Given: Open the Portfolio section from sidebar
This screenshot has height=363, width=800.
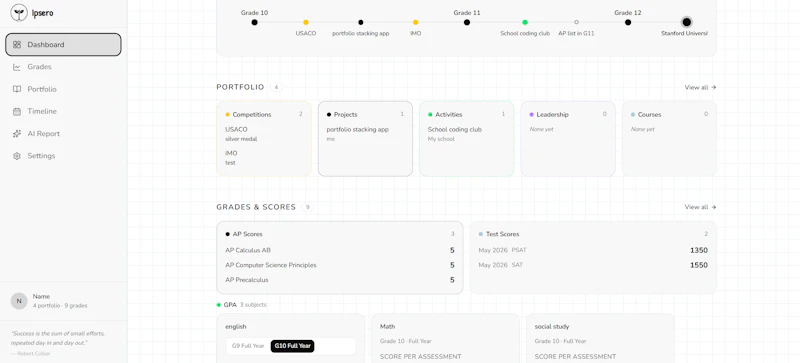Looking at the screenshot, I should tap(63, 89).
